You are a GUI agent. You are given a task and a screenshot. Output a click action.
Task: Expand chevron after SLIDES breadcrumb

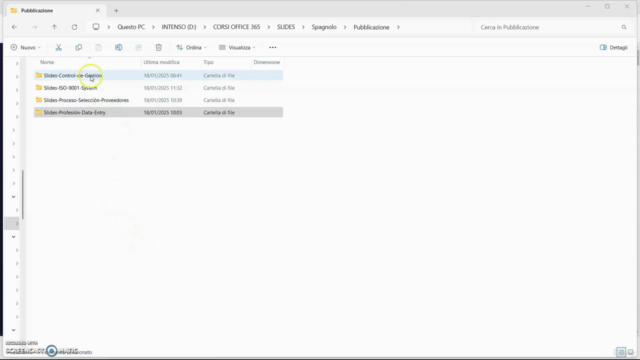[303, 27]
